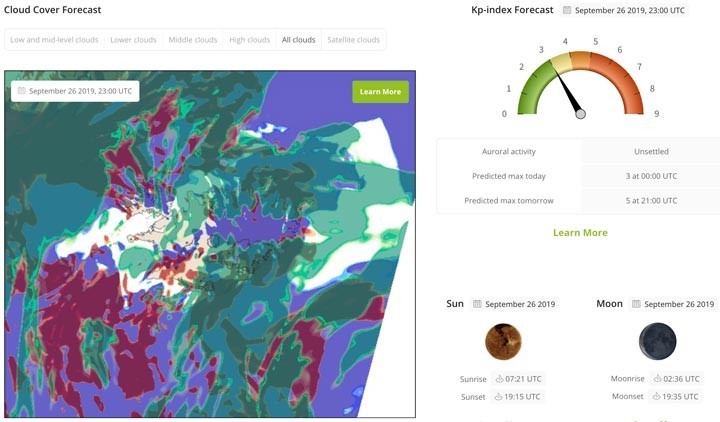Click the calendar icon beside the Moon date
Screen dimensions: 720x422
[637, 304]
